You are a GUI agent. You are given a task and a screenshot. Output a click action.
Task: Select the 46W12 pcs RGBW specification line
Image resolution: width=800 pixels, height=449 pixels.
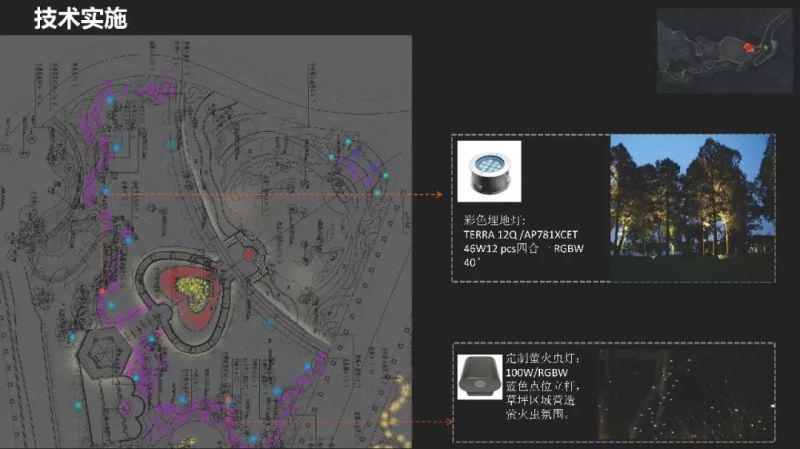pos(520,247)
